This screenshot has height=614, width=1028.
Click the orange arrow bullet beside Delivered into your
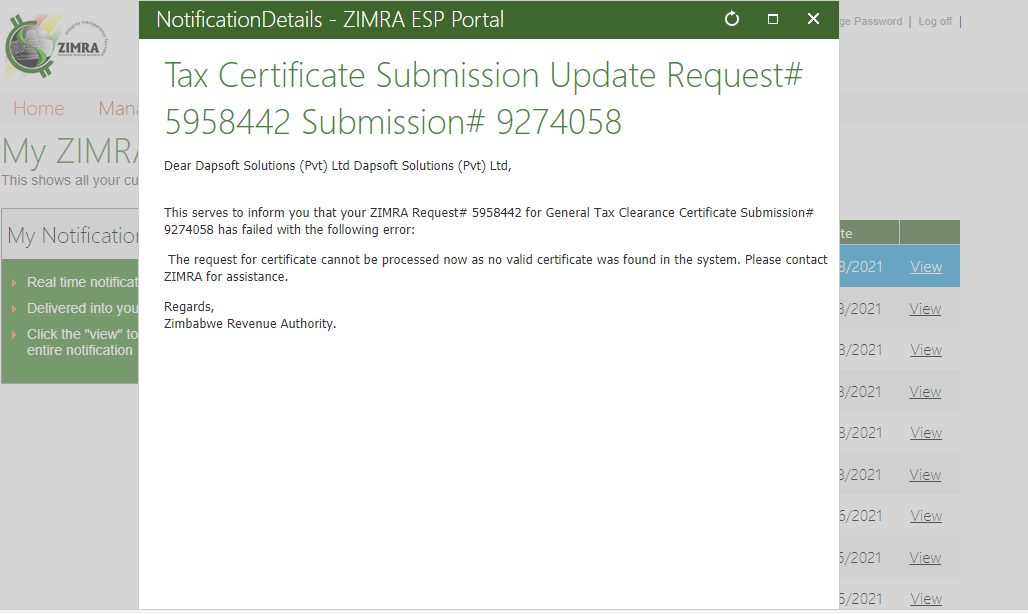[x=14, y=309]
